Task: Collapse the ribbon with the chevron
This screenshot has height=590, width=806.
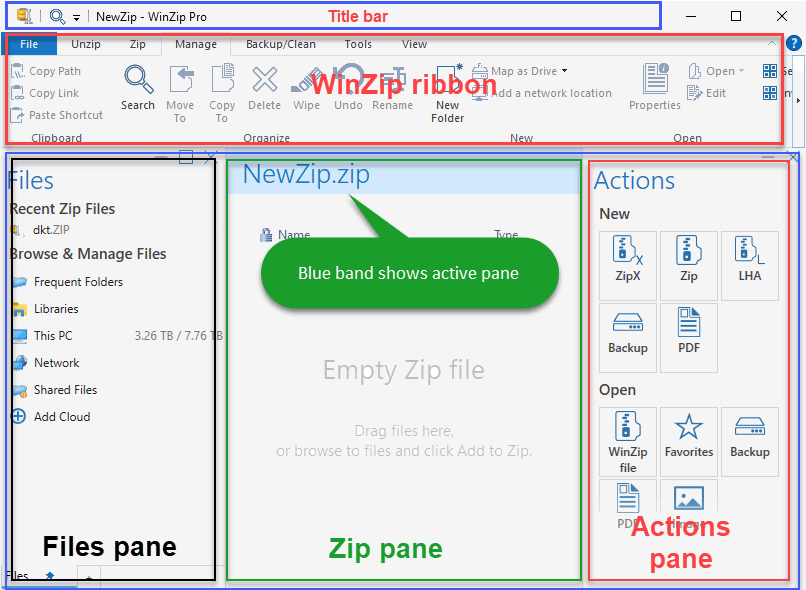Action: (772, 43)
